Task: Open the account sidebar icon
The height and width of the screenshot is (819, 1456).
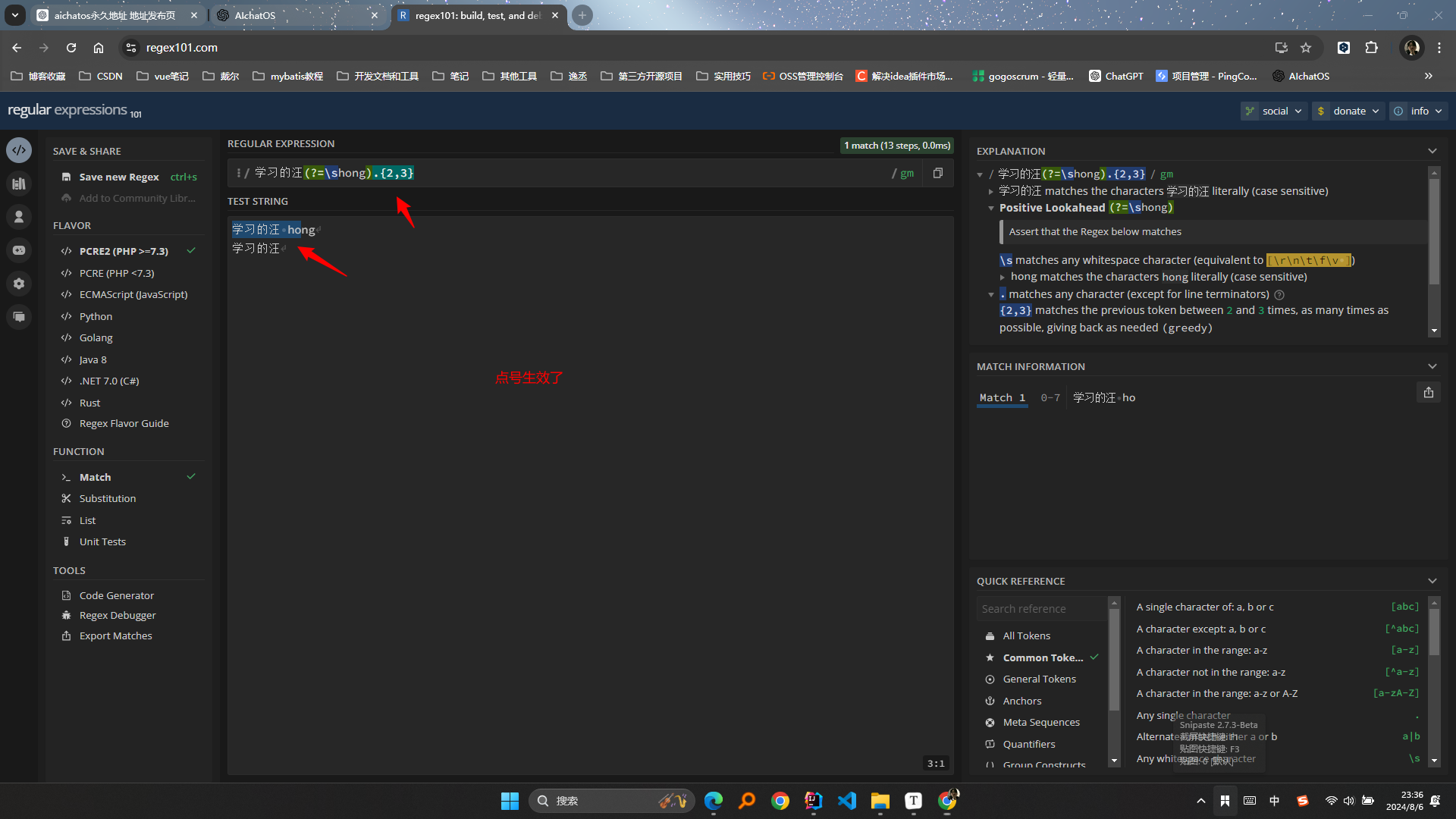Action: 19,217
